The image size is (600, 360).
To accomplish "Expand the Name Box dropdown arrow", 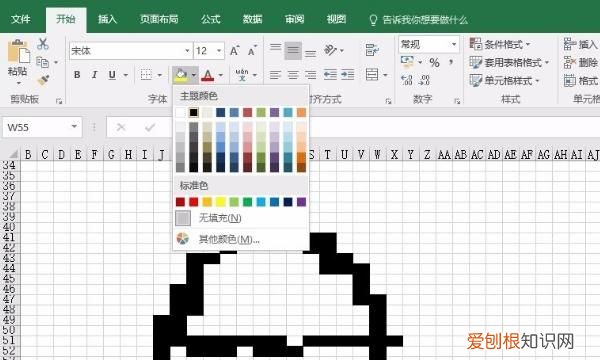I will tap(74, 127).
